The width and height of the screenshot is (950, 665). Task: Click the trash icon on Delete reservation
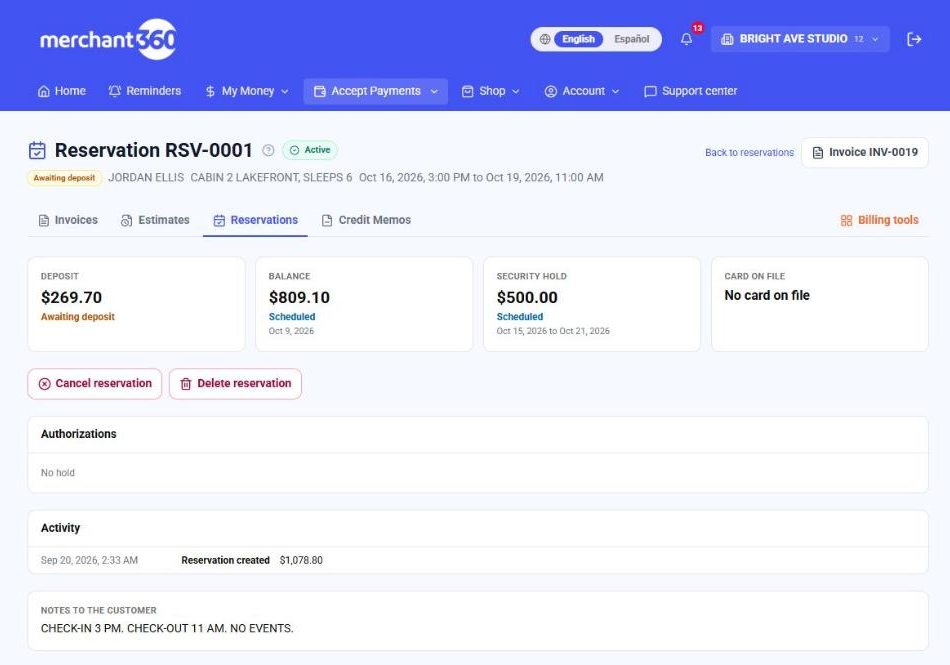[186, 384]
